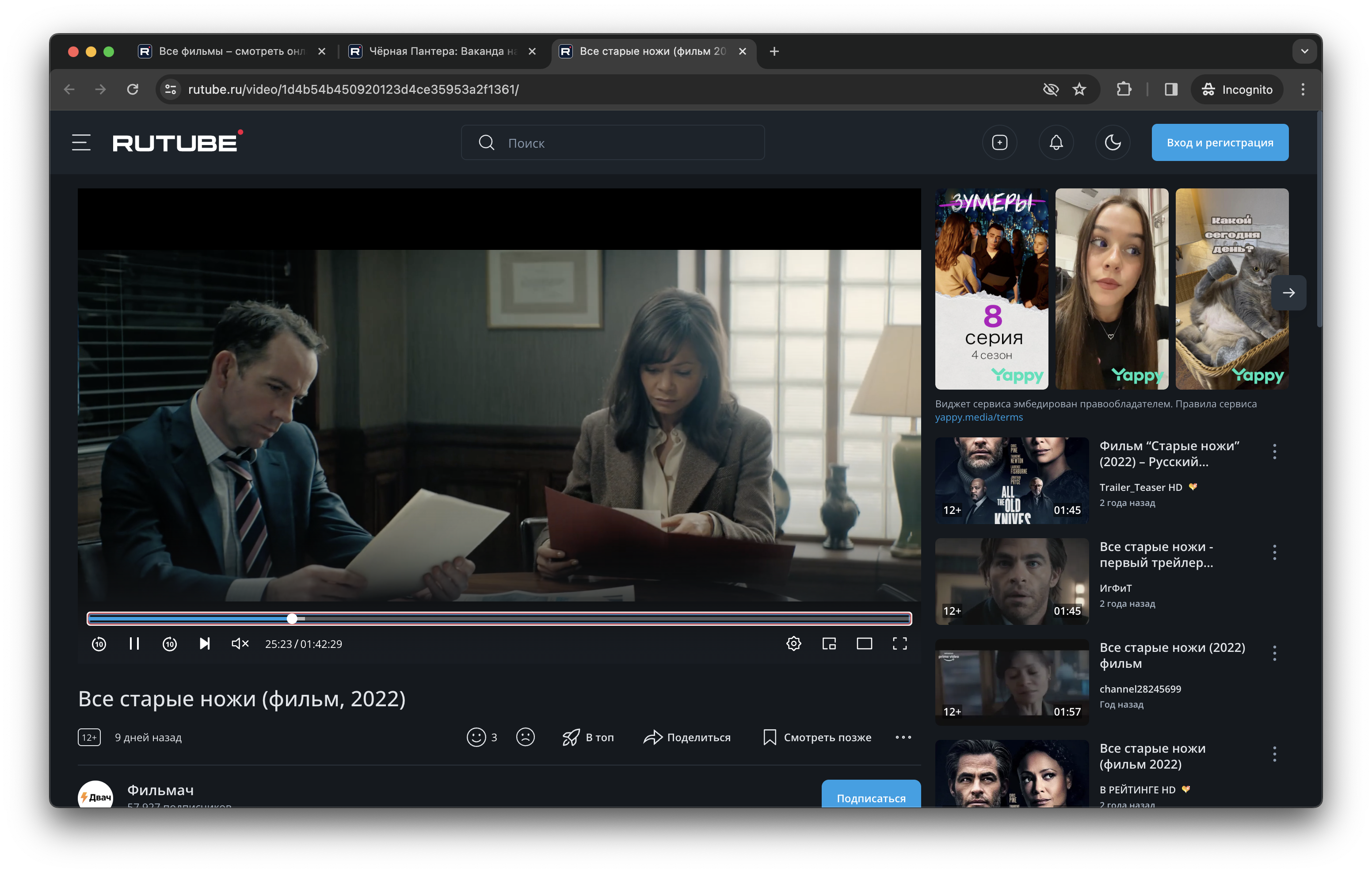Viewport: 1372px width, 873px height.
Task: Click the 'Поиск' search field
Action: click(x=613, y=142)
